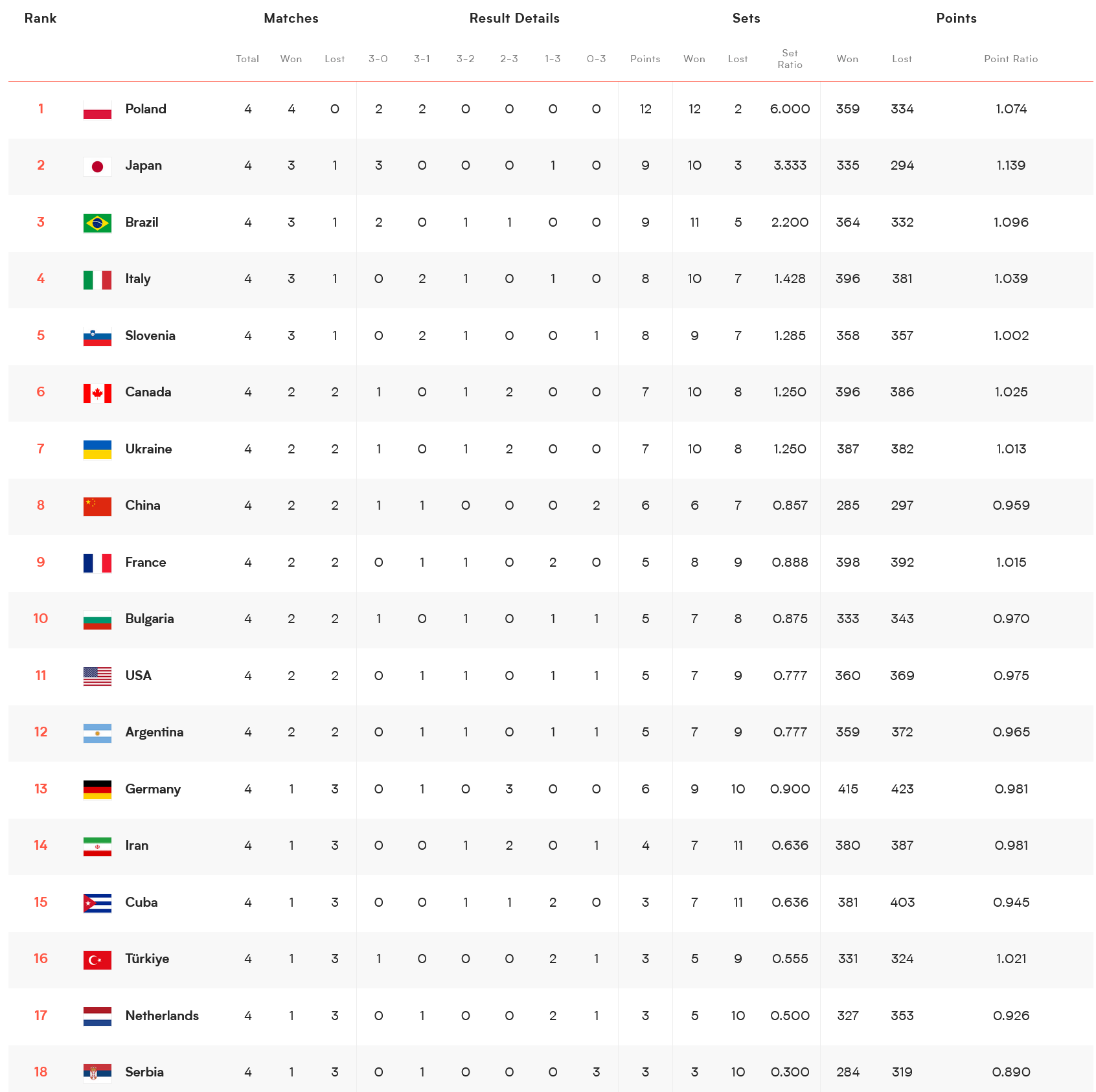Select the Netherlands team name

tap(162, 1016)
